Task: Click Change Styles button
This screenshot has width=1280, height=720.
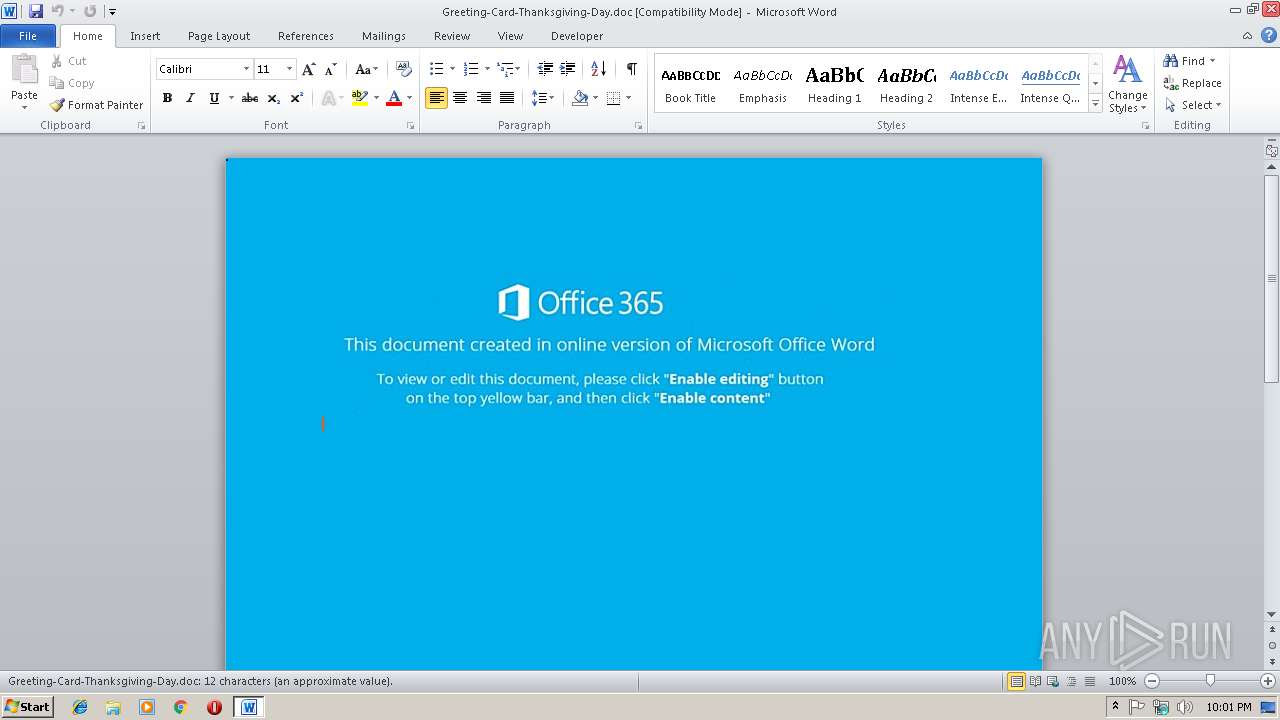Action: pos(1127,85)
